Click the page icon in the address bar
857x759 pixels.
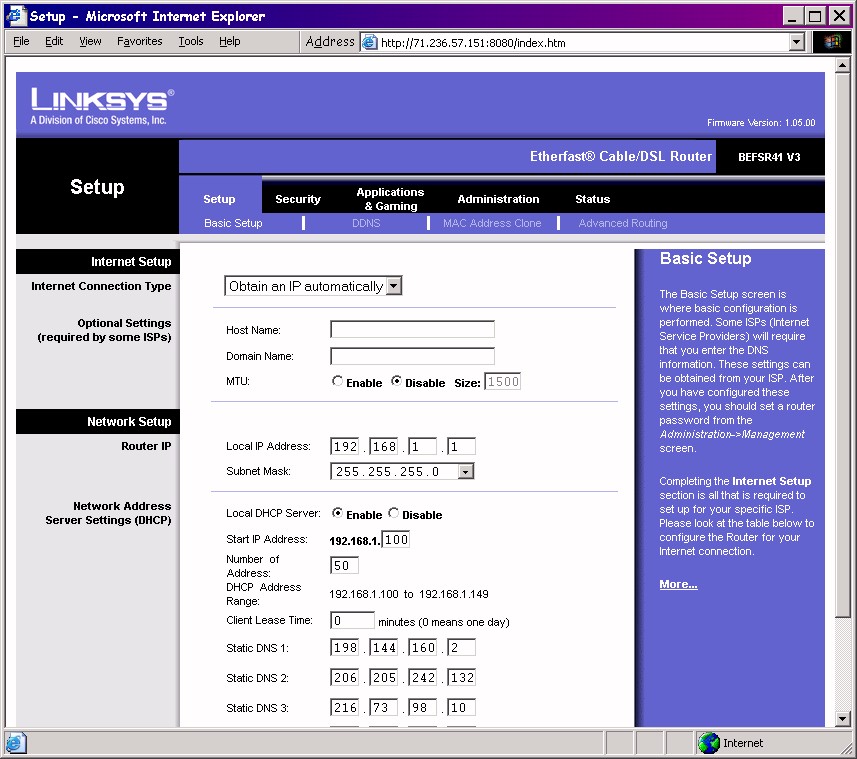pyautogui.click(x=370, y=42)
